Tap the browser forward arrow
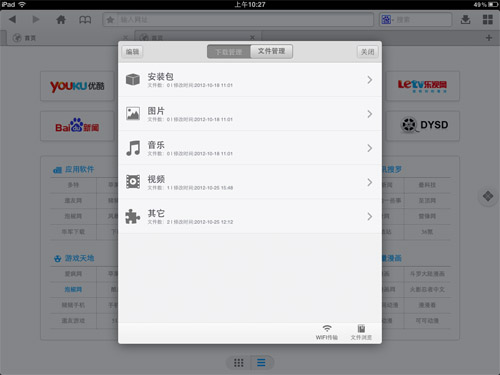500x375 pixels. pos(35,19)
